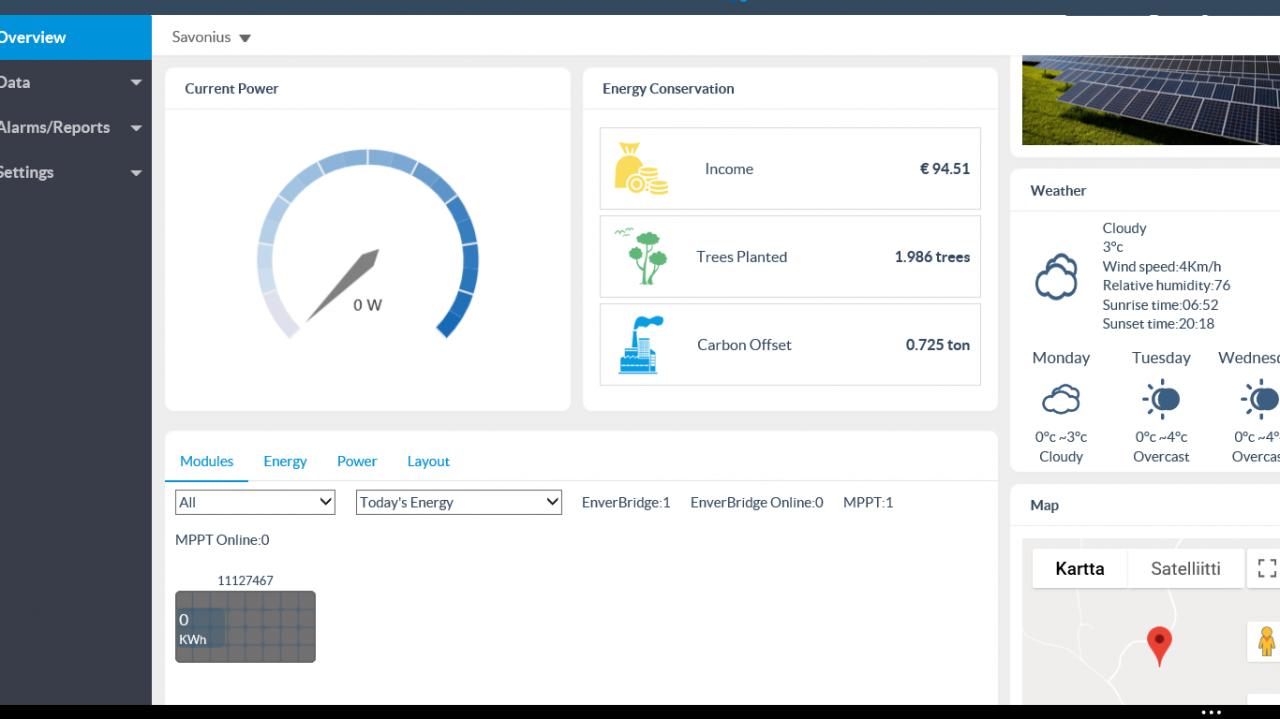This screenshot has width=1280, height=719.
Task: Click the Sunset time:20:18 text
Action: [x=1159, y=324]
